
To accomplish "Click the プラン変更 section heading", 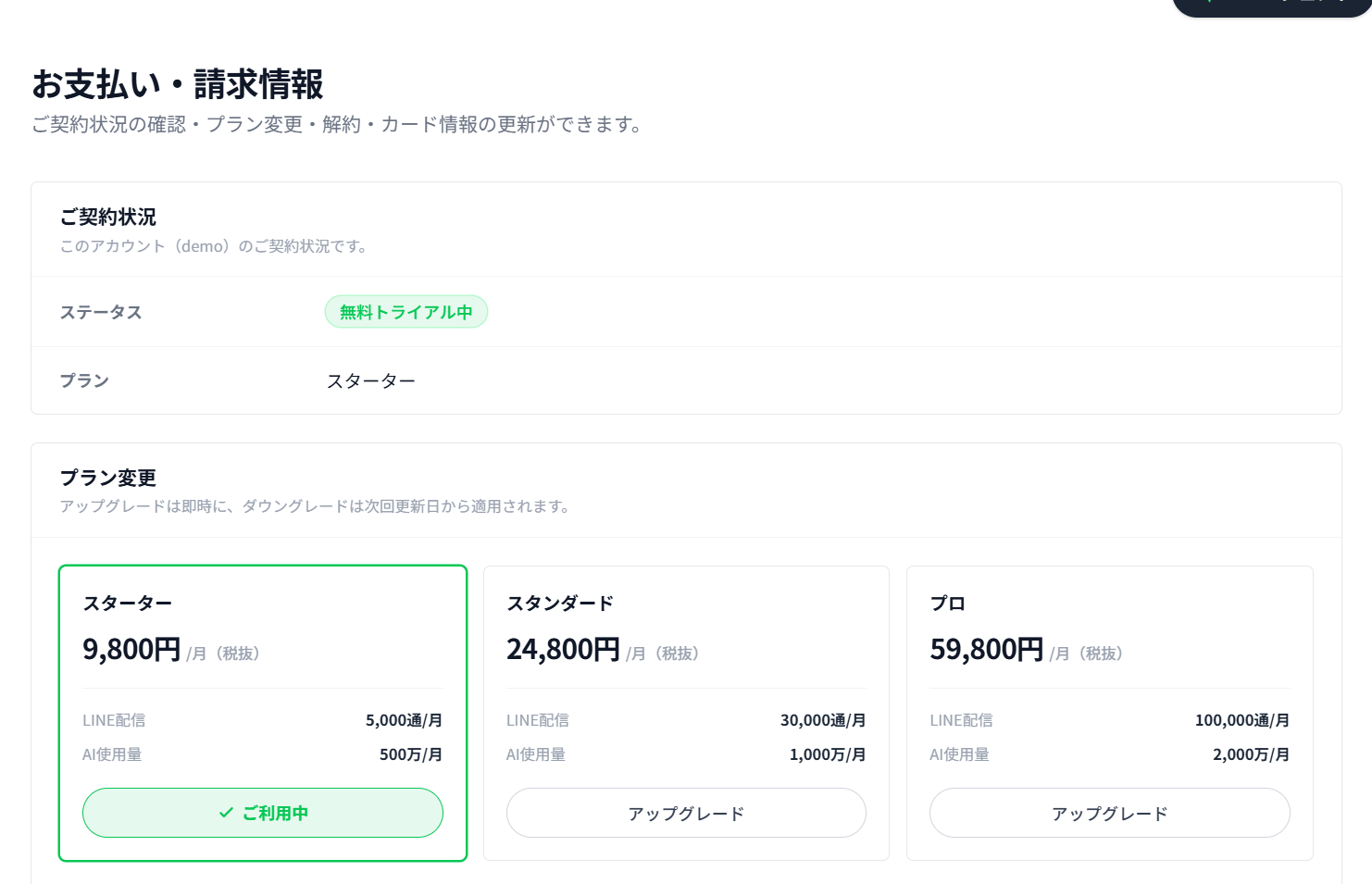I will point(108,478).
